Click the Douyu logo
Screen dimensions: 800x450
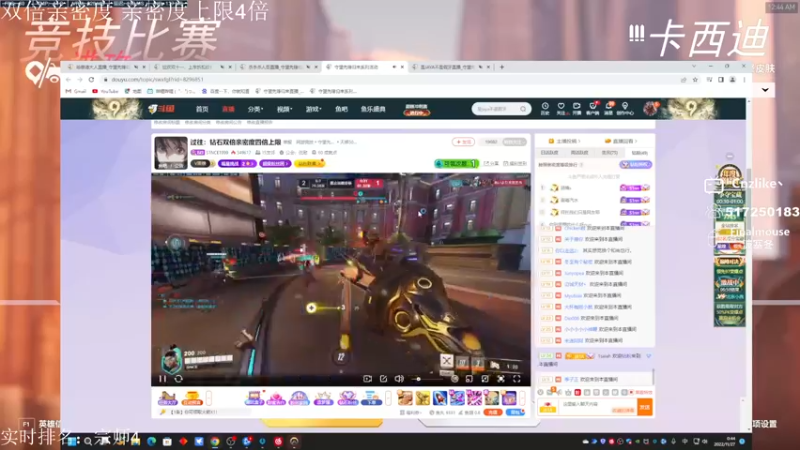(161, 109)
